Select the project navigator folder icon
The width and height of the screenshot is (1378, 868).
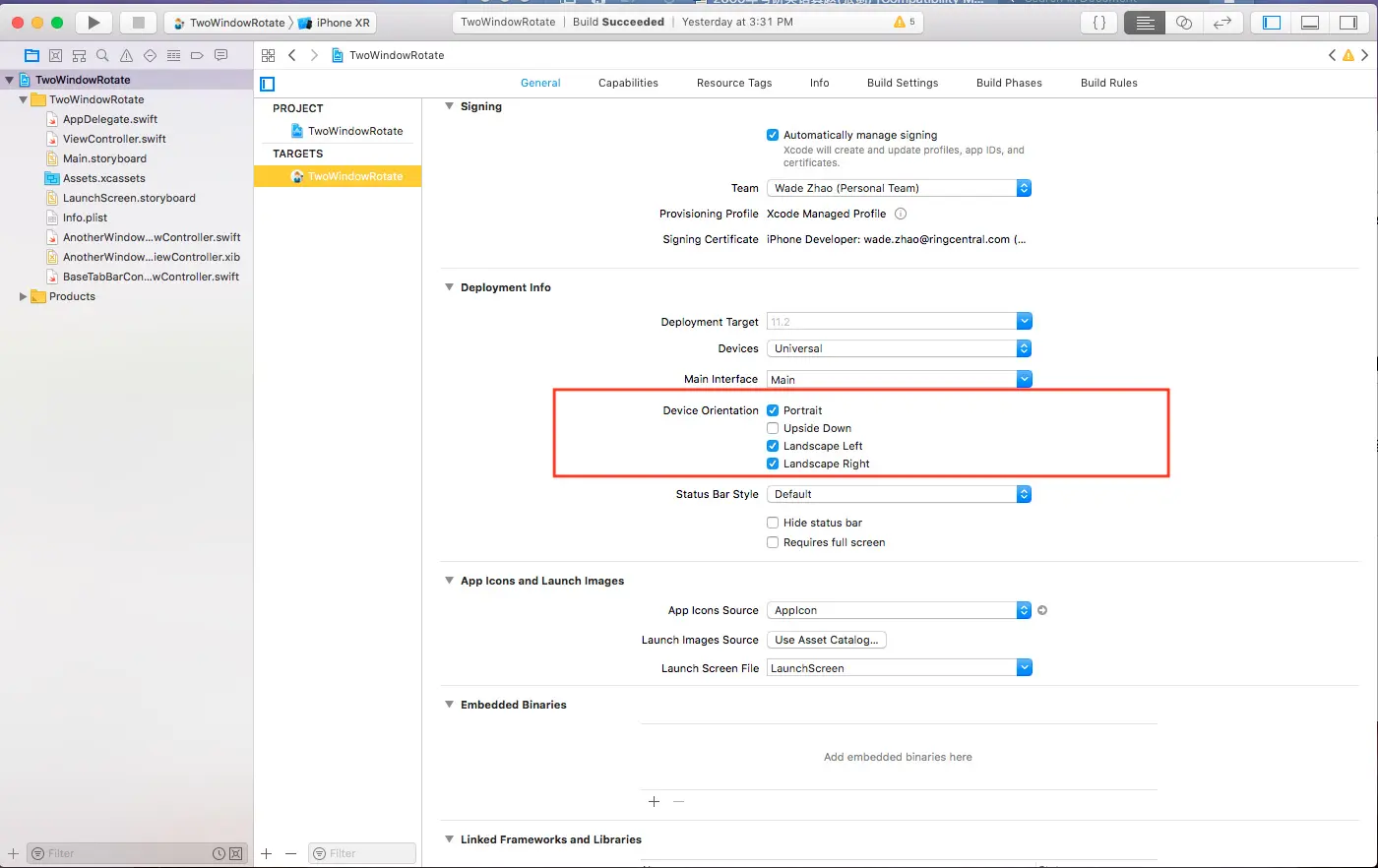pyautogui.click(x=31, y=55)
